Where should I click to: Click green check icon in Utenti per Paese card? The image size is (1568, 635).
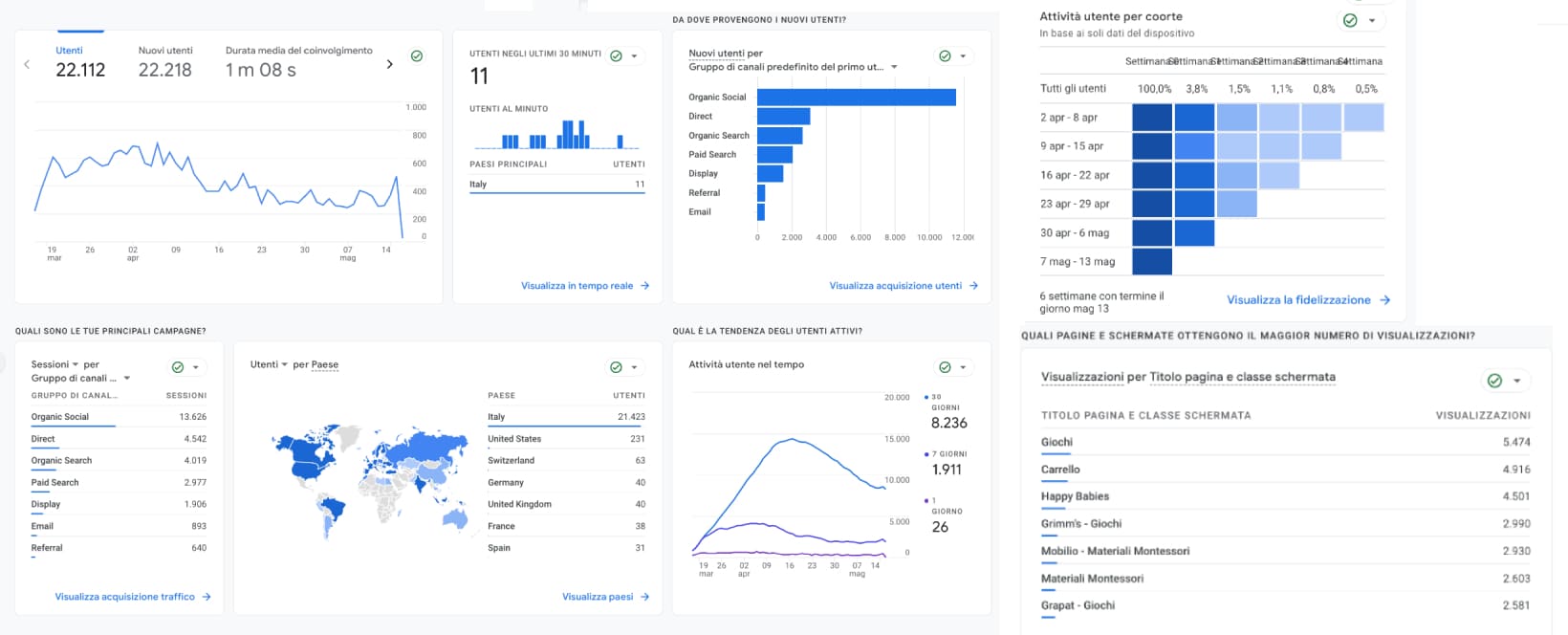(x=616, y=367)
